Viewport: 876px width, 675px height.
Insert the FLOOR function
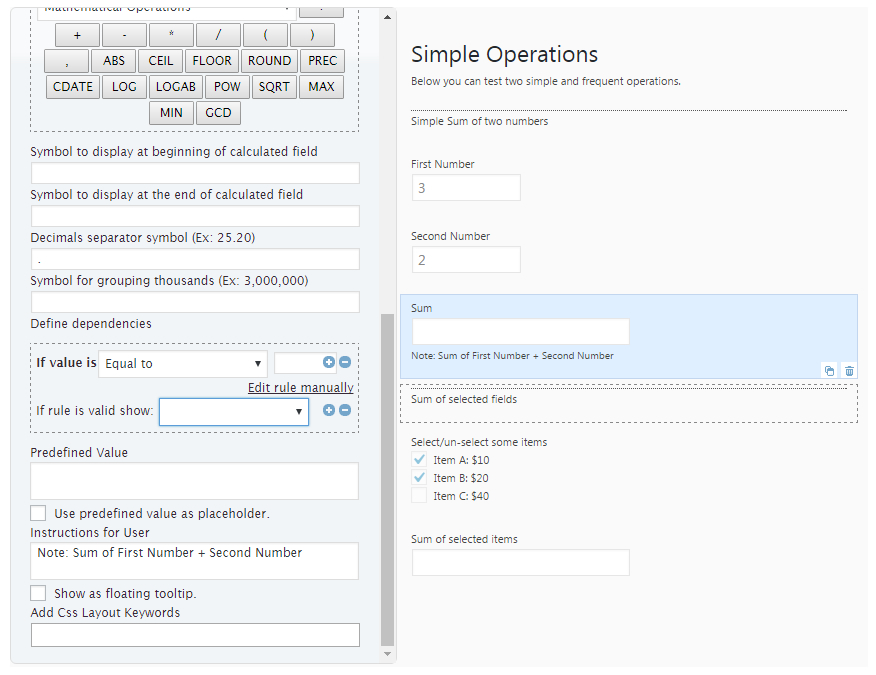pos(212,61)
